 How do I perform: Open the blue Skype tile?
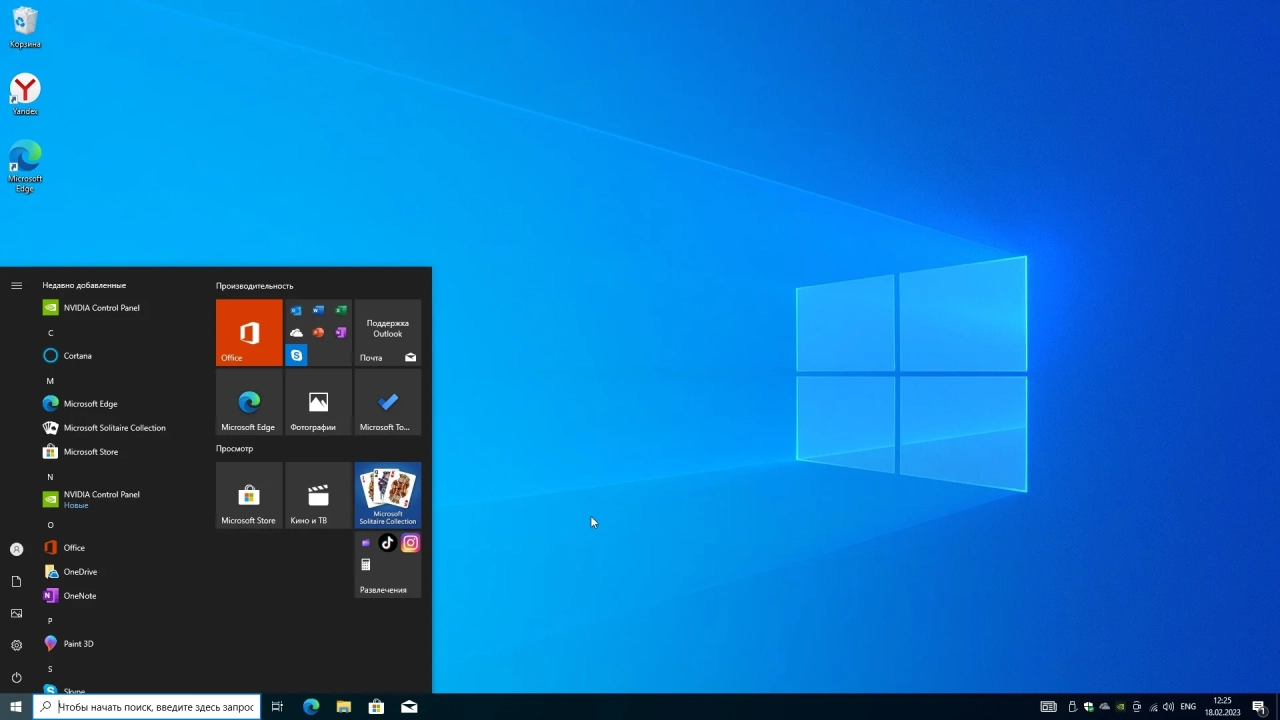(x=296, y=355)
